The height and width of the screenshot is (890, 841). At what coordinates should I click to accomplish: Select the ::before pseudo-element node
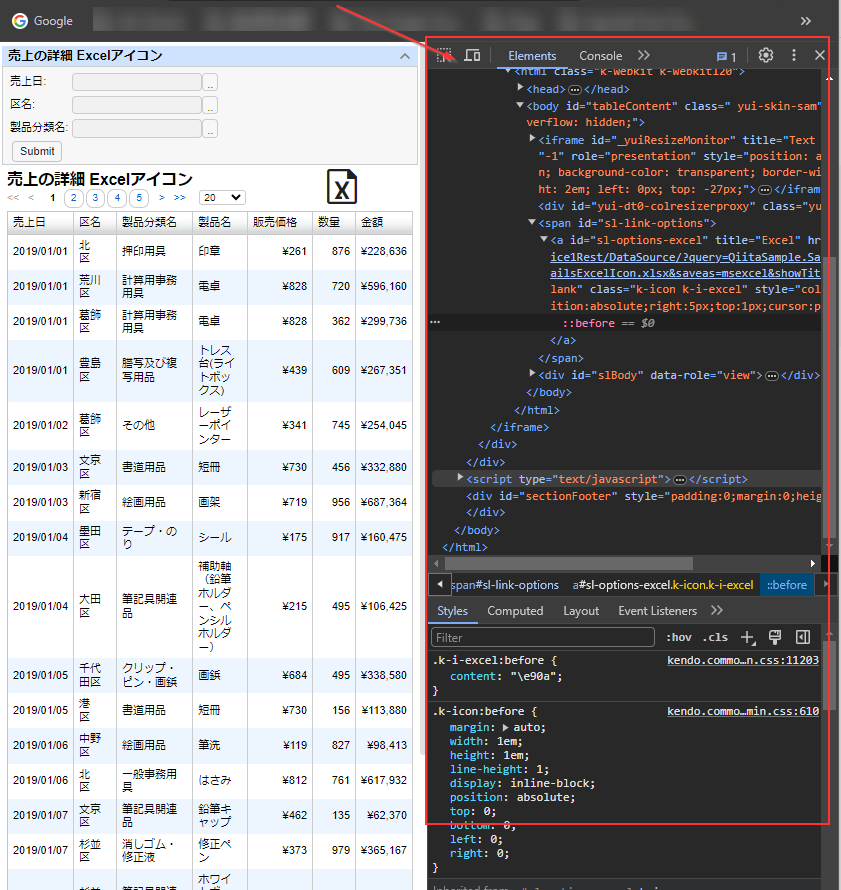point(588,323)
